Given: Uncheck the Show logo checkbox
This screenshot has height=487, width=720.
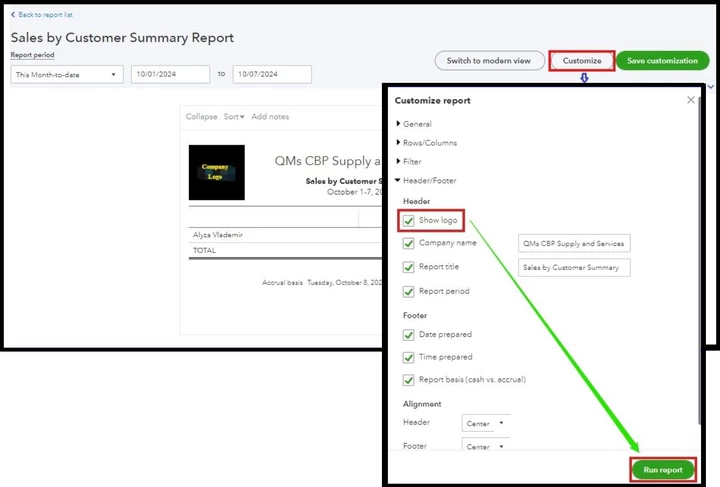Looking at the screenshot, I should (x=409, y=220).
